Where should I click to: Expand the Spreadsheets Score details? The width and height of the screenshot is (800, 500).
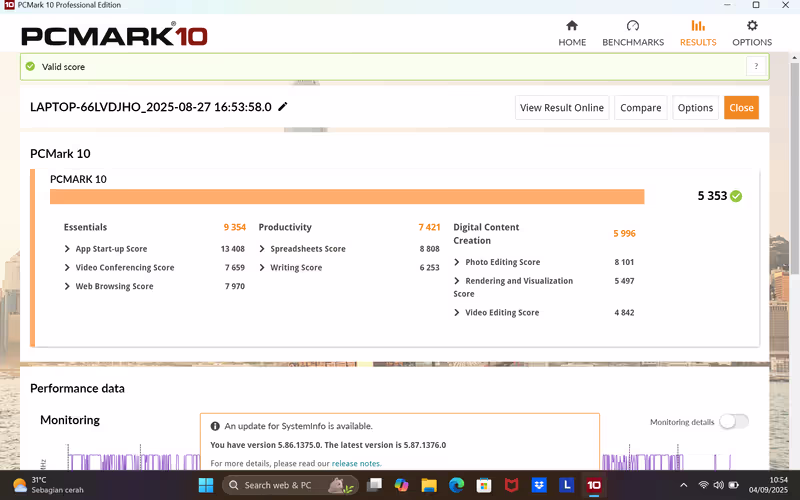point(262,249)
